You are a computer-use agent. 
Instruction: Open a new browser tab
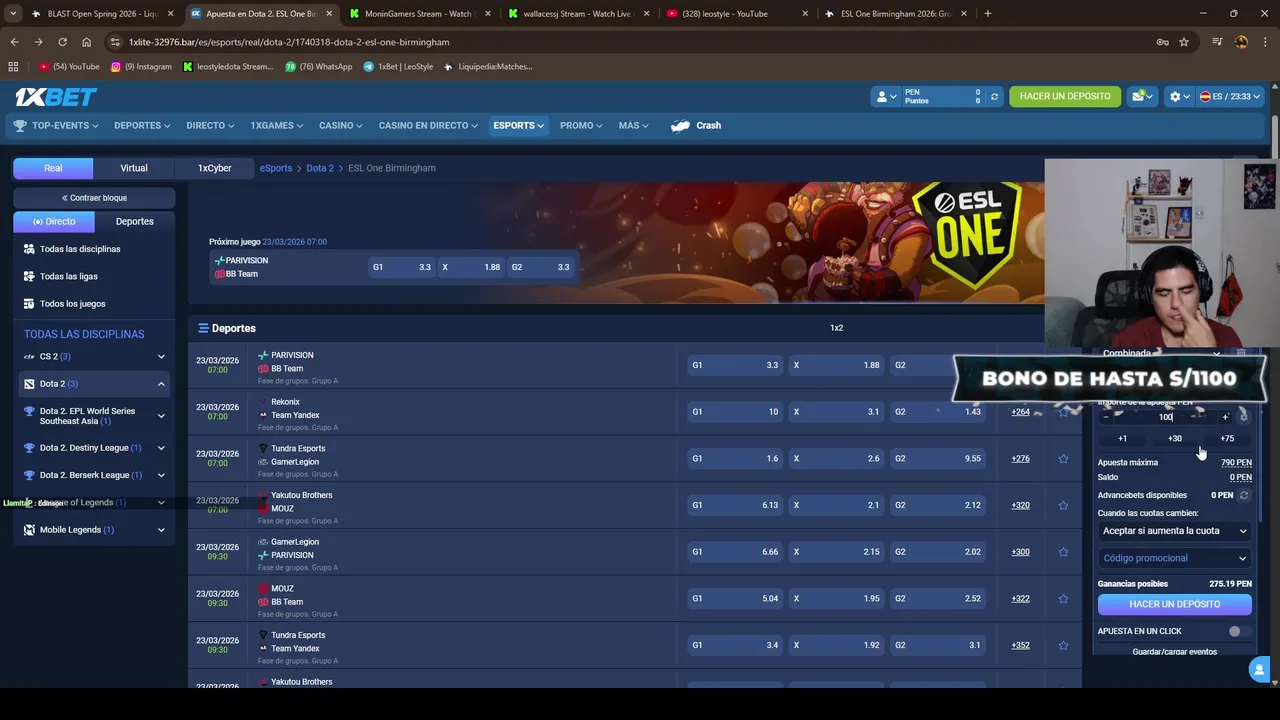[x=987, y=14]
